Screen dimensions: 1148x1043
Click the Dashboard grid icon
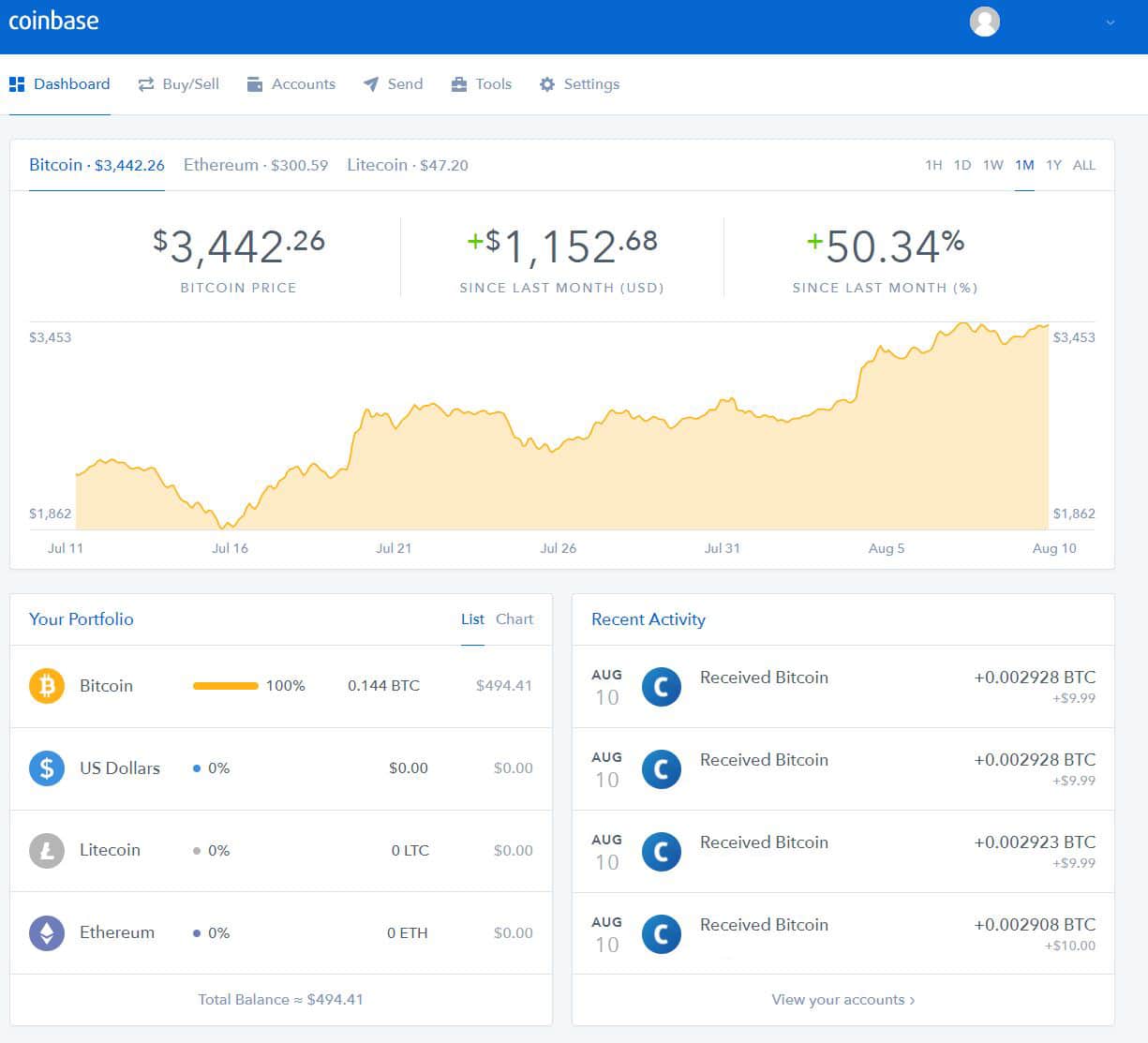tap(17, 83)
